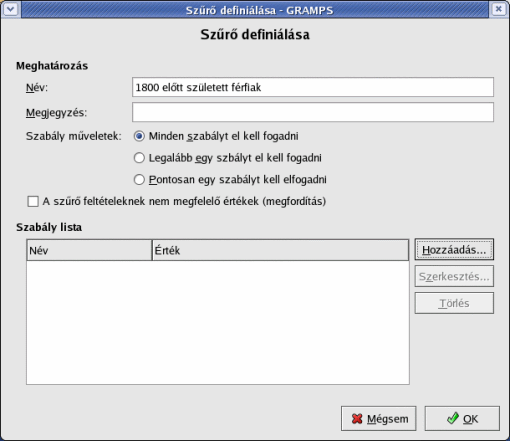The image size is (510, 441).
Task: Click the Név column header in rule list
Action: 89,250
